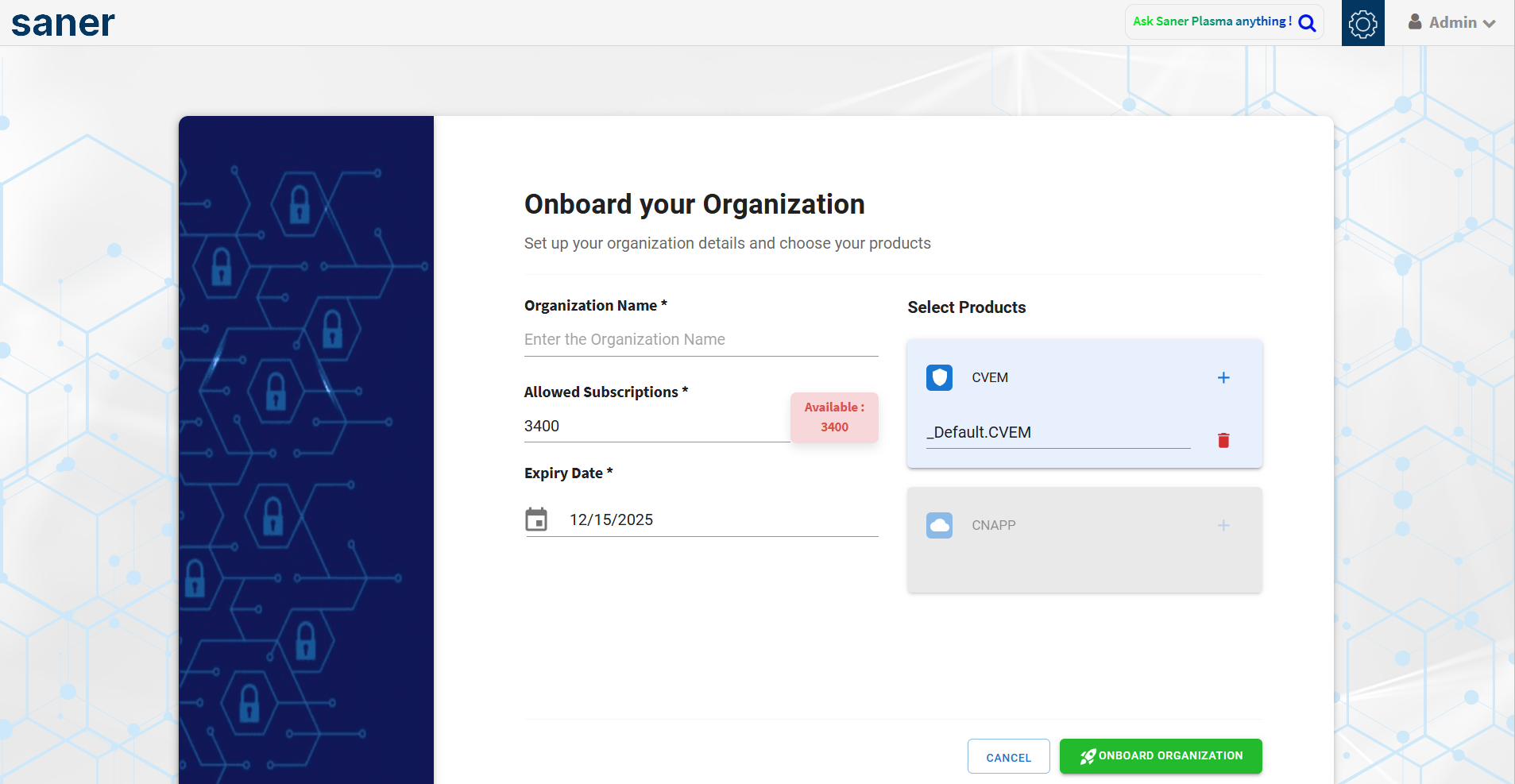Click the saner logo
This screenshot has height=784, width=1515.
click(63, 23)
